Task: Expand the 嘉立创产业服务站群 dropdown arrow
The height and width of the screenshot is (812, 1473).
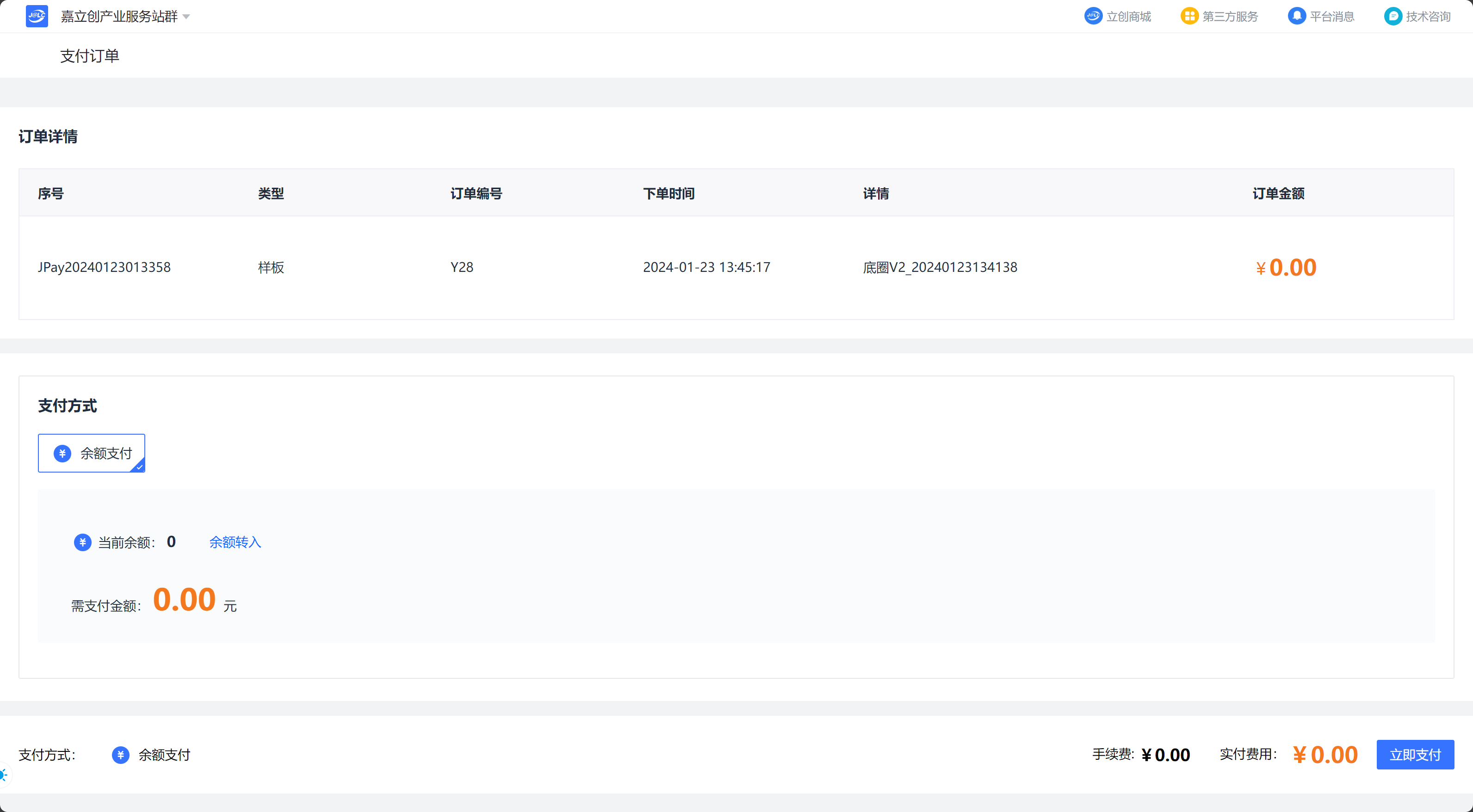Action: (186, 17)
